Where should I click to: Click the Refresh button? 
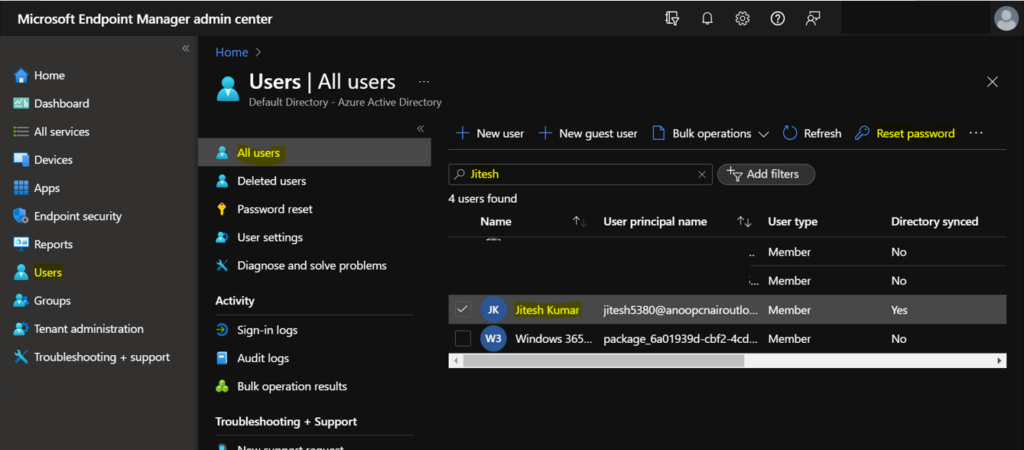pos(812,133)
